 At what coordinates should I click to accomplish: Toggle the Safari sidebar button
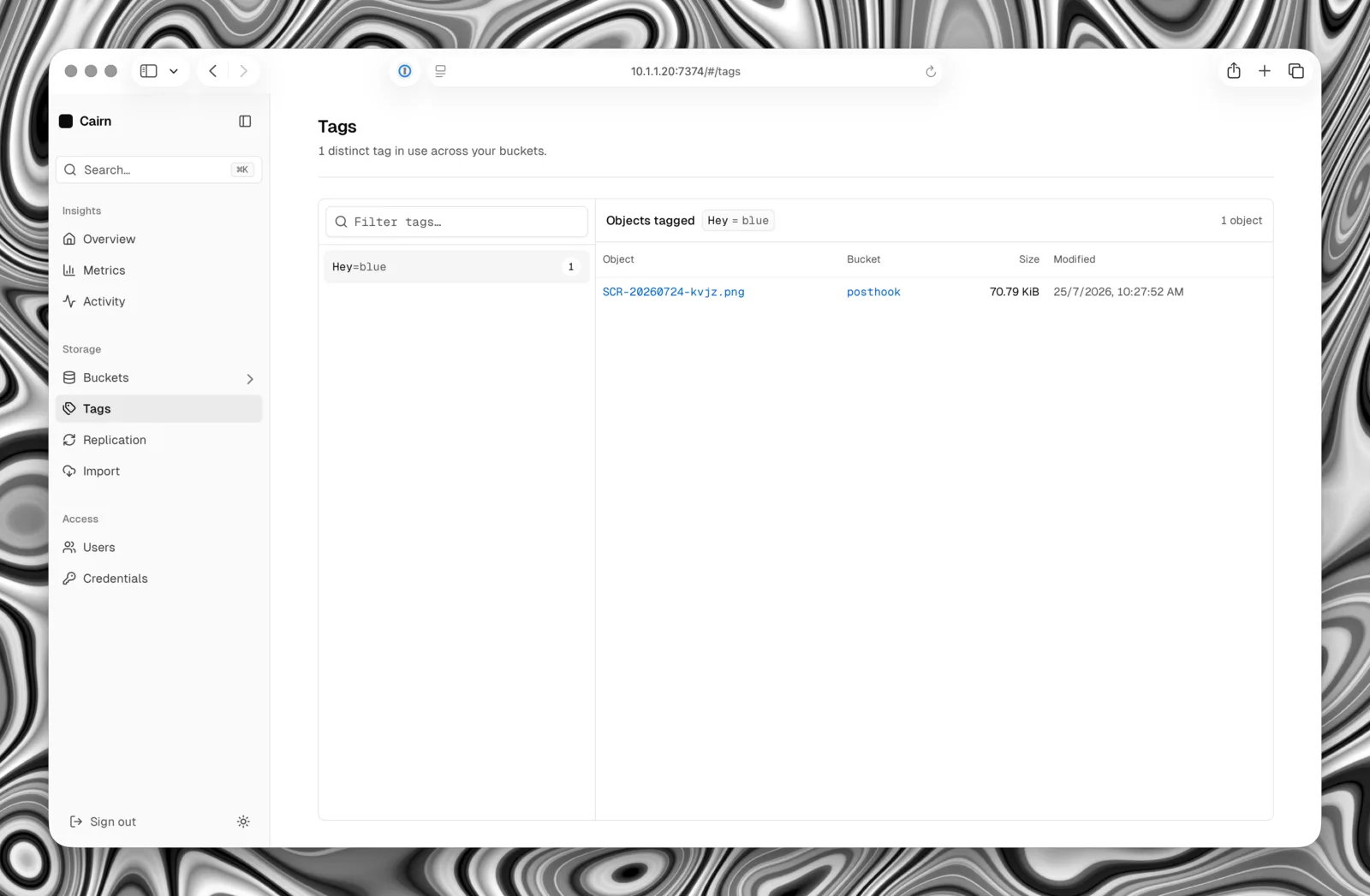148,71
